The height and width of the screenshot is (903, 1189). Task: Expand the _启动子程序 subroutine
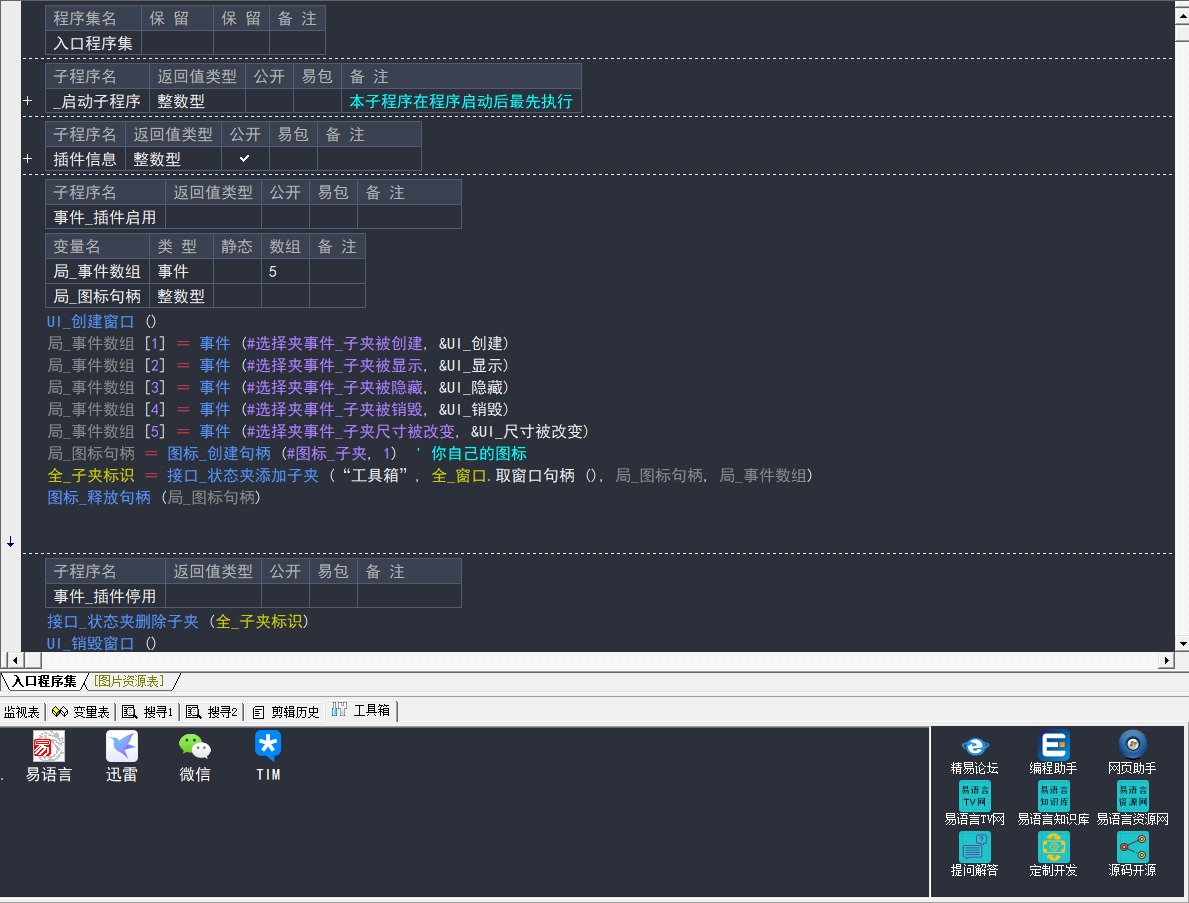pos(28,101)
